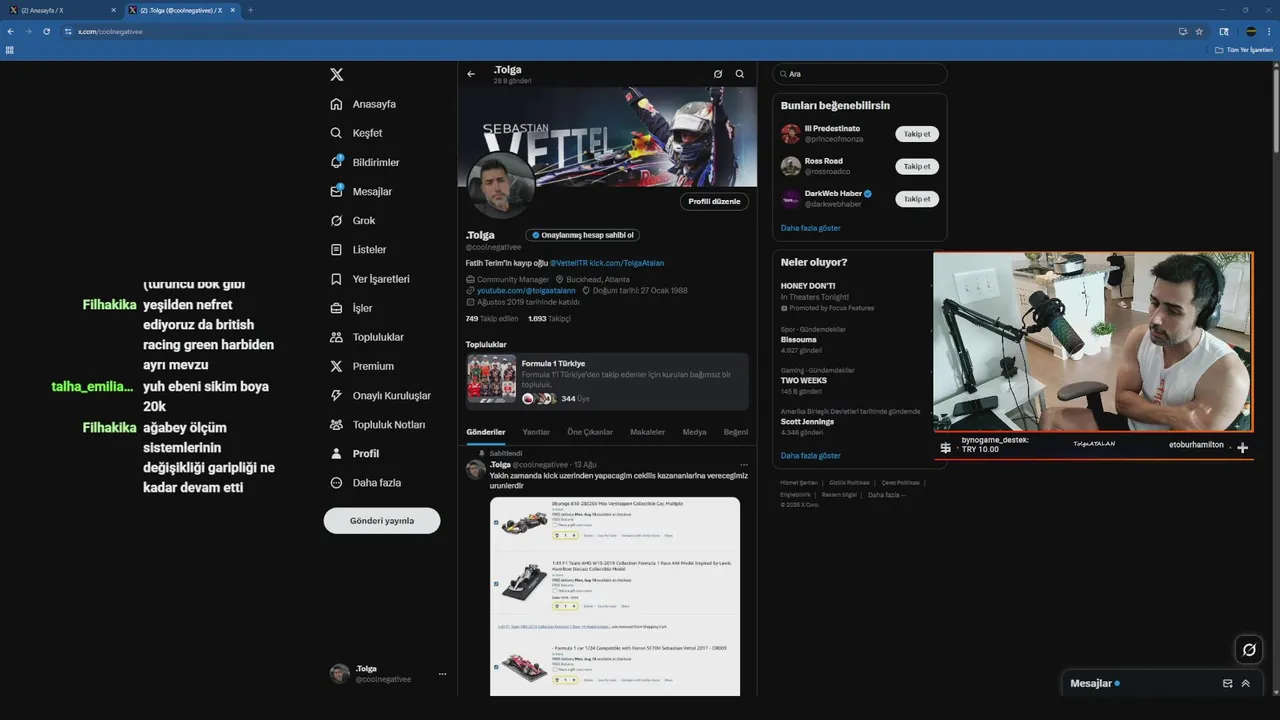Click the Grok icon in profile header
The image size is (1280, 720).
coord(718,74)
